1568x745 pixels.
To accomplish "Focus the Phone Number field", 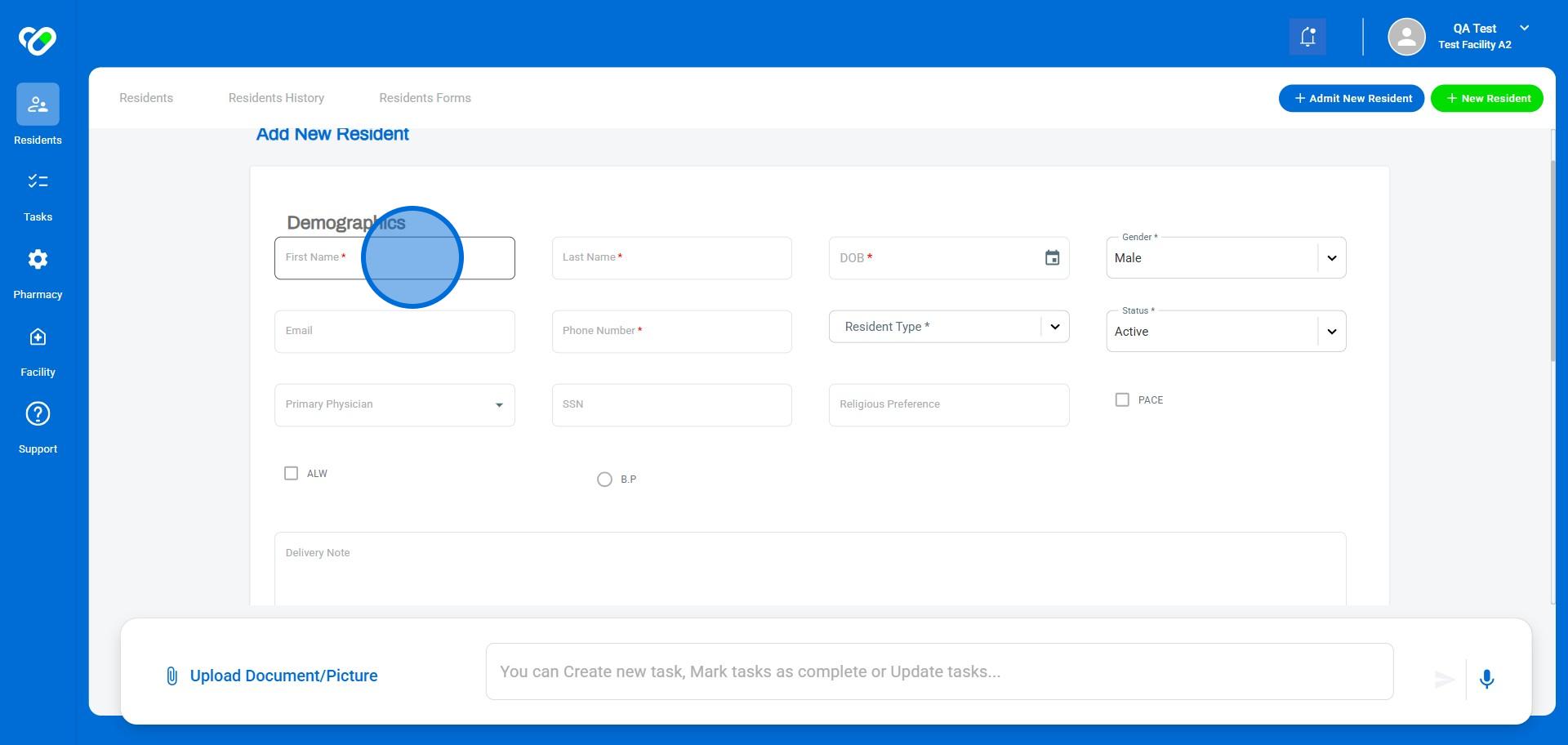I will (671, 332).
